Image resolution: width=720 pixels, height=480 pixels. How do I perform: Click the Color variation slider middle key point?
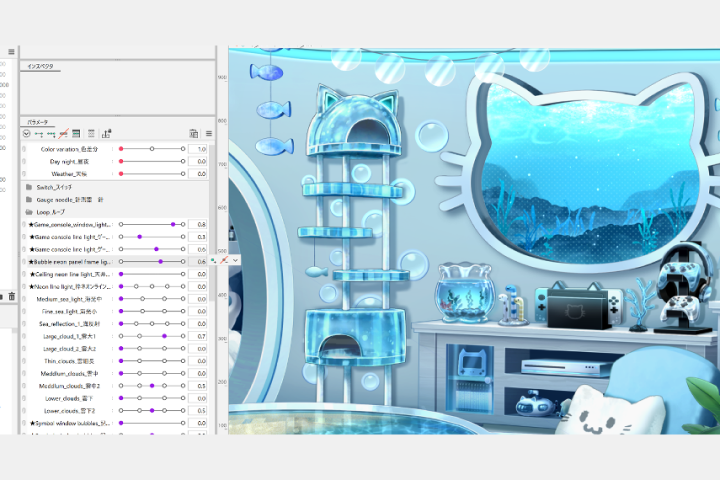(x=152, y=149)
